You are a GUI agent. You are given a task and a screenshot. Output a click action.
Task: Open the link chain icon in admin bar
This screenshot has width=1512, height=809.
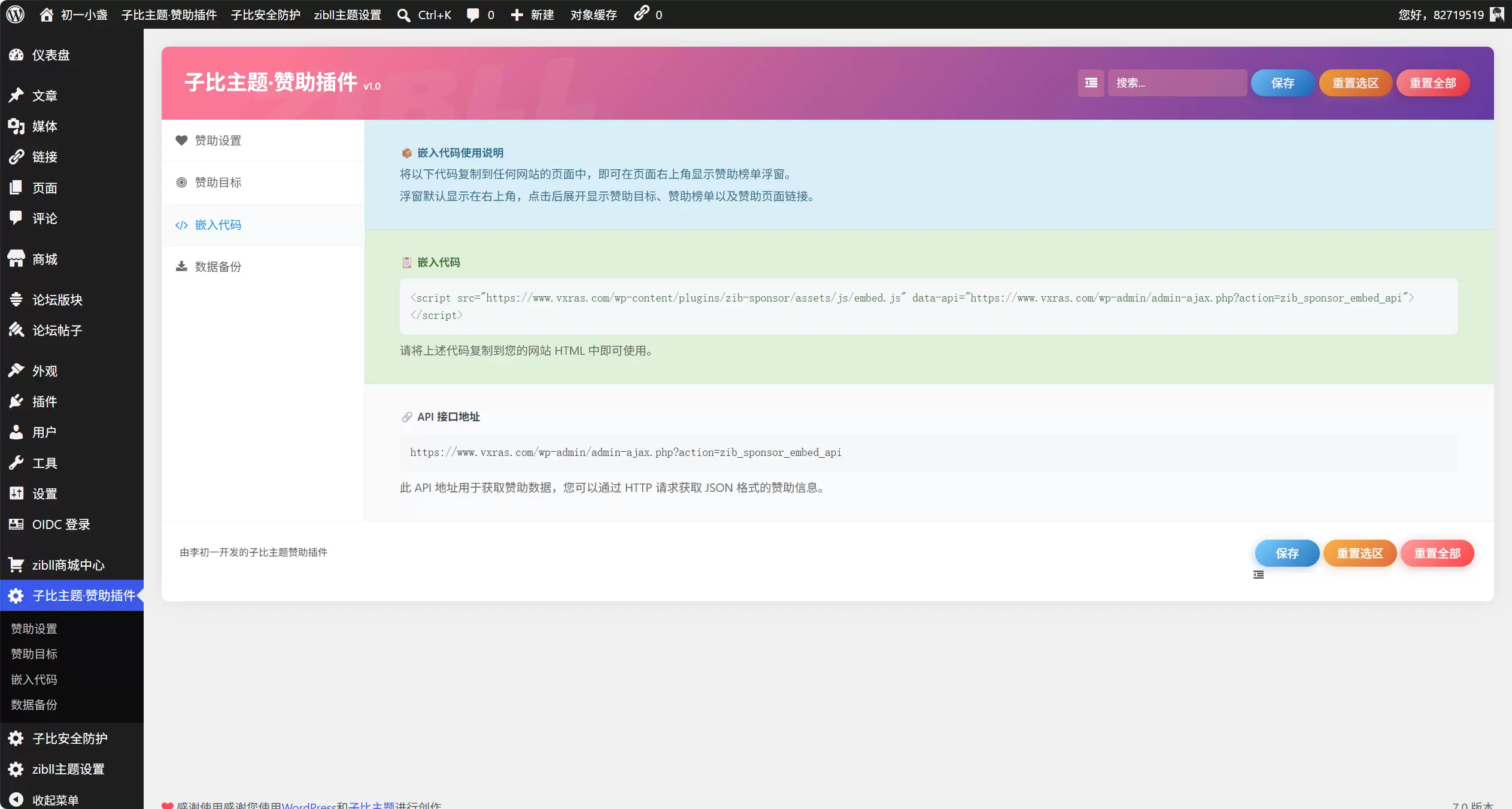(642, 13)
